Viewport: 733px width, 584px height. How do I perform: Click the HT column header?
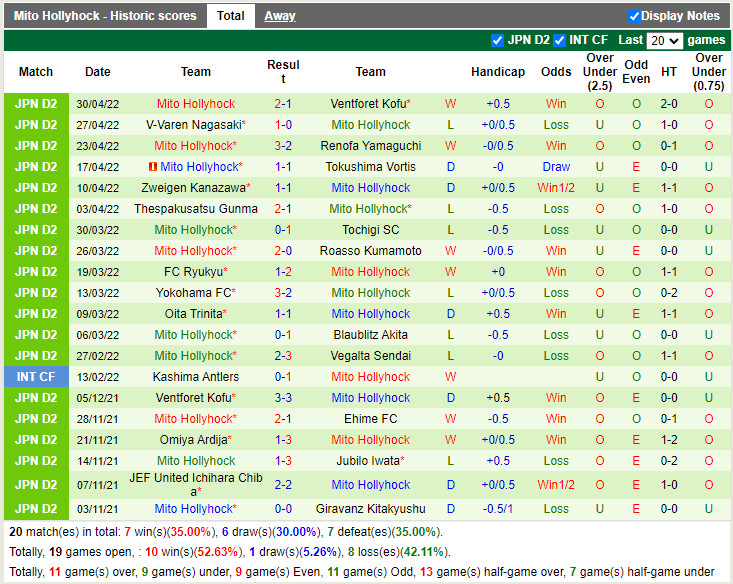pos(668,72)
